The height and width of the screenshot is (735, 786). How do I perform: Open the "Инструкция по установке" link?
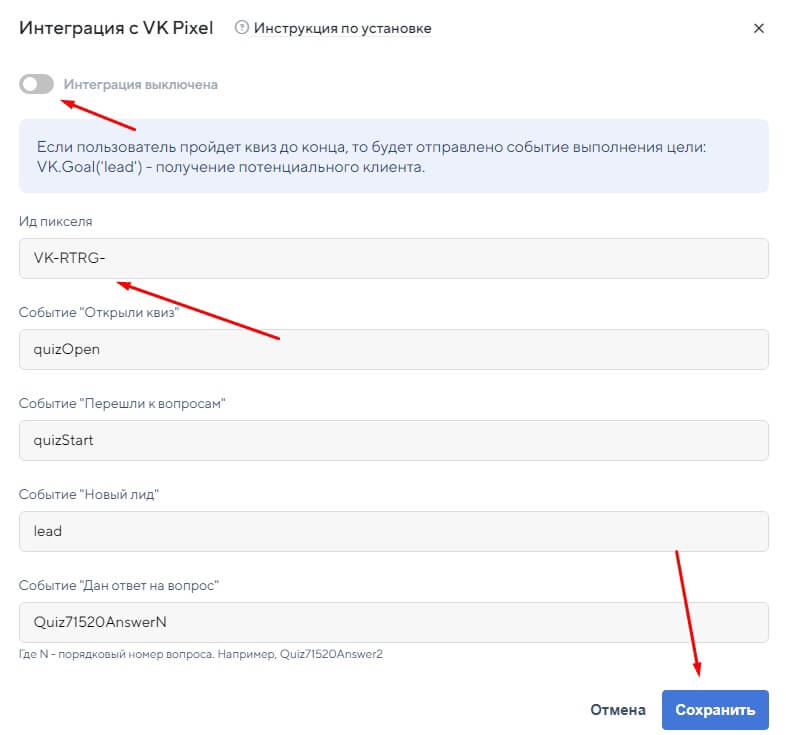point(342,28)
